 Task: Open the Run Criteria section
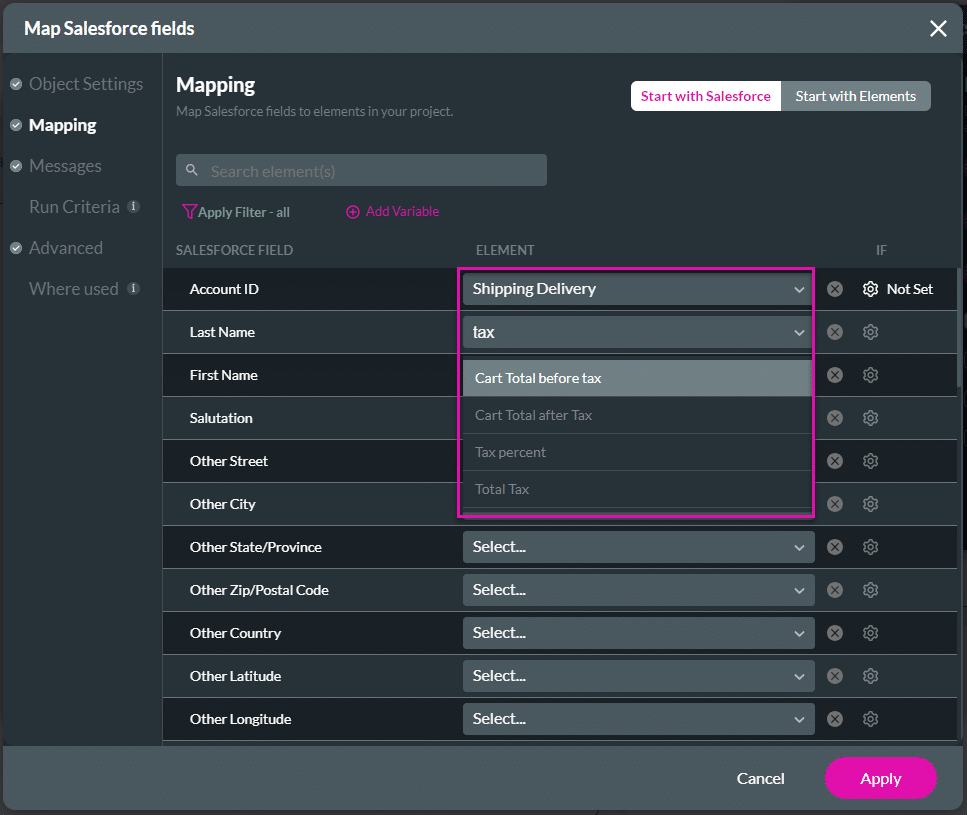pos(74,207)
